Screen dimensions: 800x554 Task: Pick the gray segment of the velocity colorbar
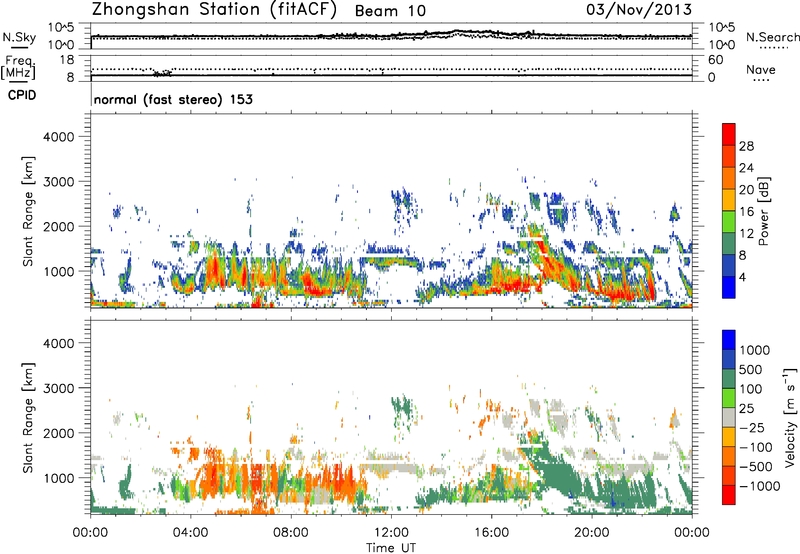coord(729,417)
